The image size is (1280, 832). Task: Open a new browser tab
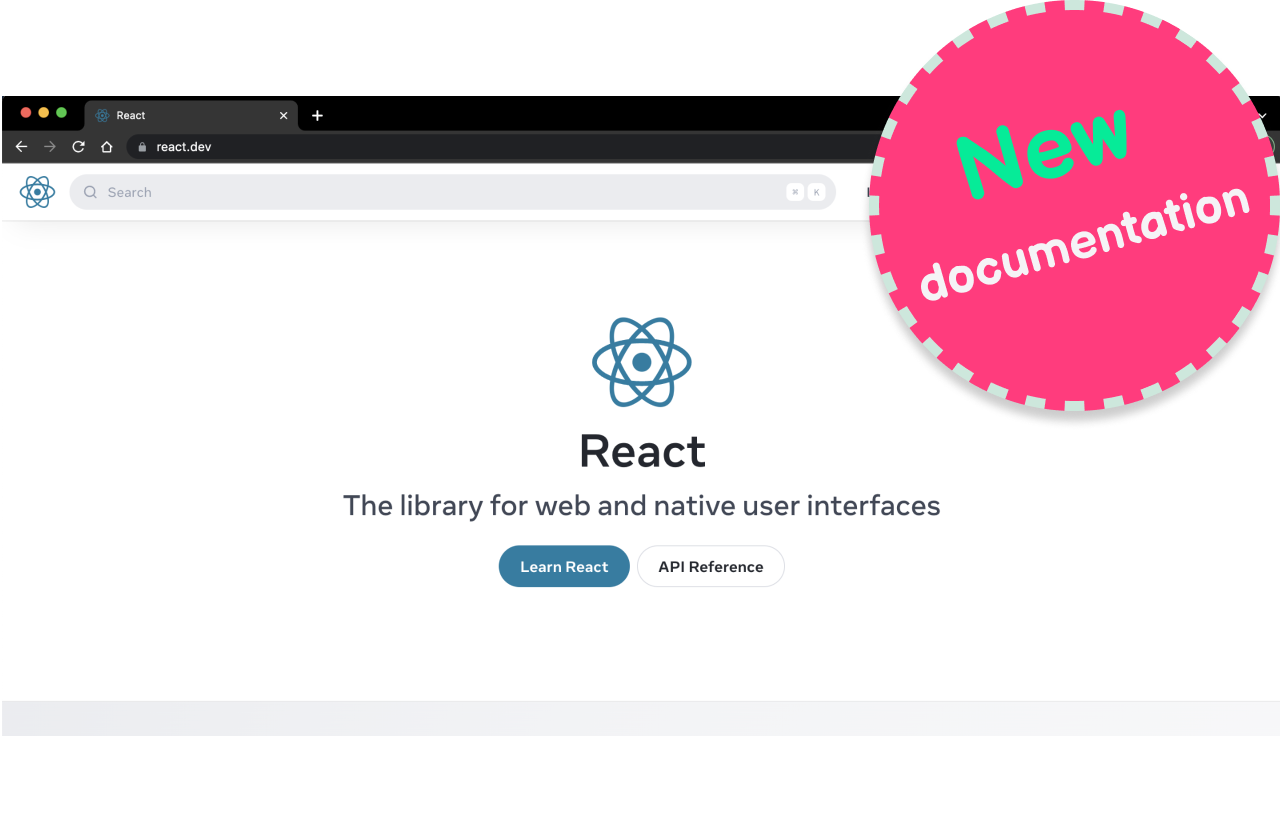coord(317,116)
